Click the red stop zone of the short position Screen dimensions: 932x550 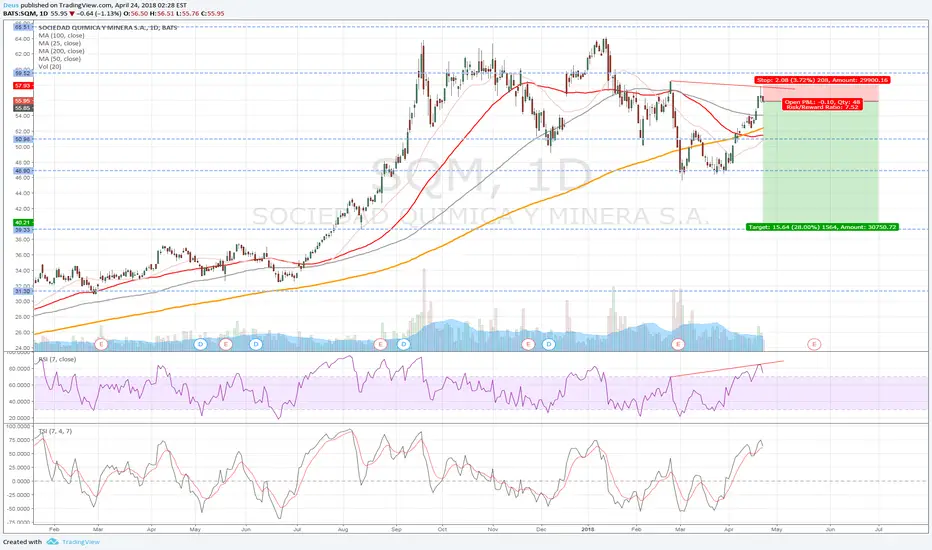pyautogui.click(x=820, y=93)
